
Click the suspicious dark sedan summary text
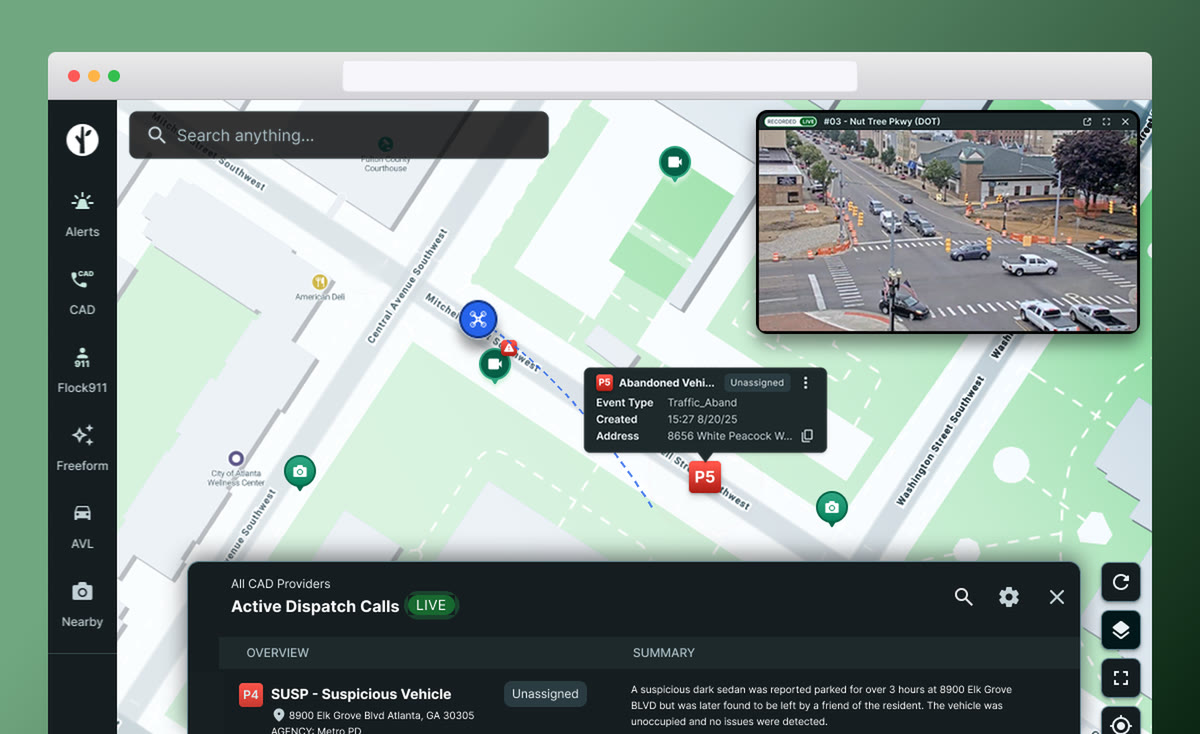point(821,705)
